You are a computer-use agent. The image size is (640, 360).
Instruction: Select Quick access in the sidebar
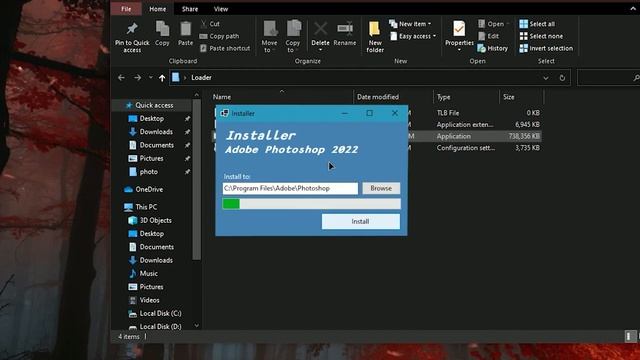(154, 105)
